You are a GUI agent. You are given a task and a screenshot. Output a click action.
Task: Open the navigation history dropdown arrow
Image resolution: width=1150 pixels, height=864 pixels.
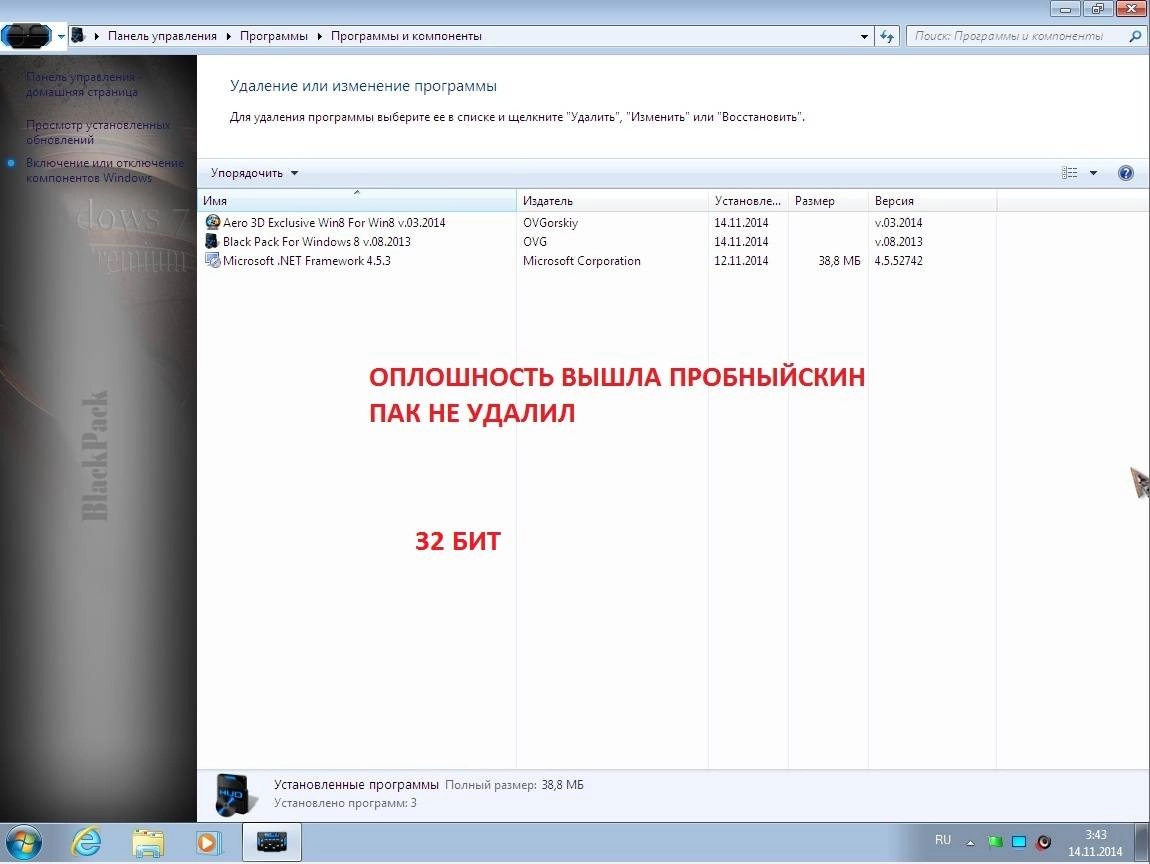(62, 36)
